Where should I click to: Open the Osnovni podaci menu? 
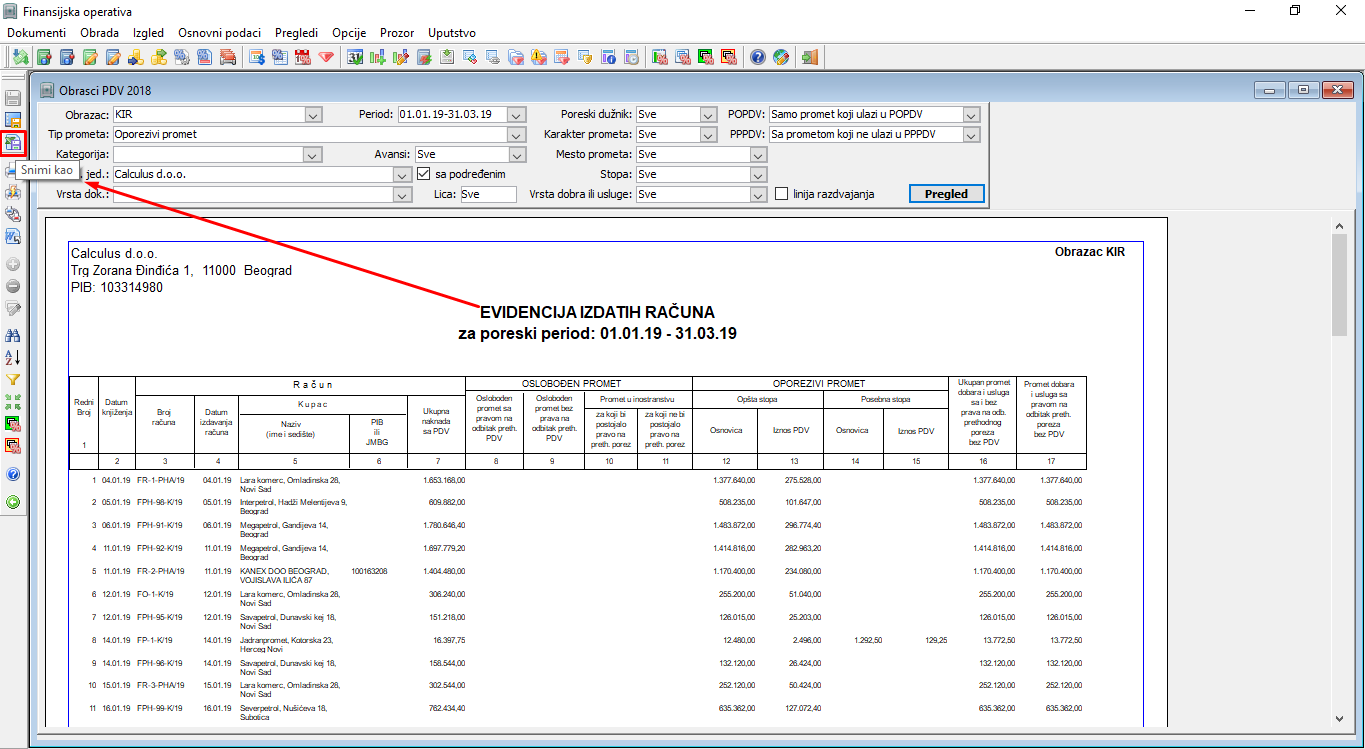(219, 33)
